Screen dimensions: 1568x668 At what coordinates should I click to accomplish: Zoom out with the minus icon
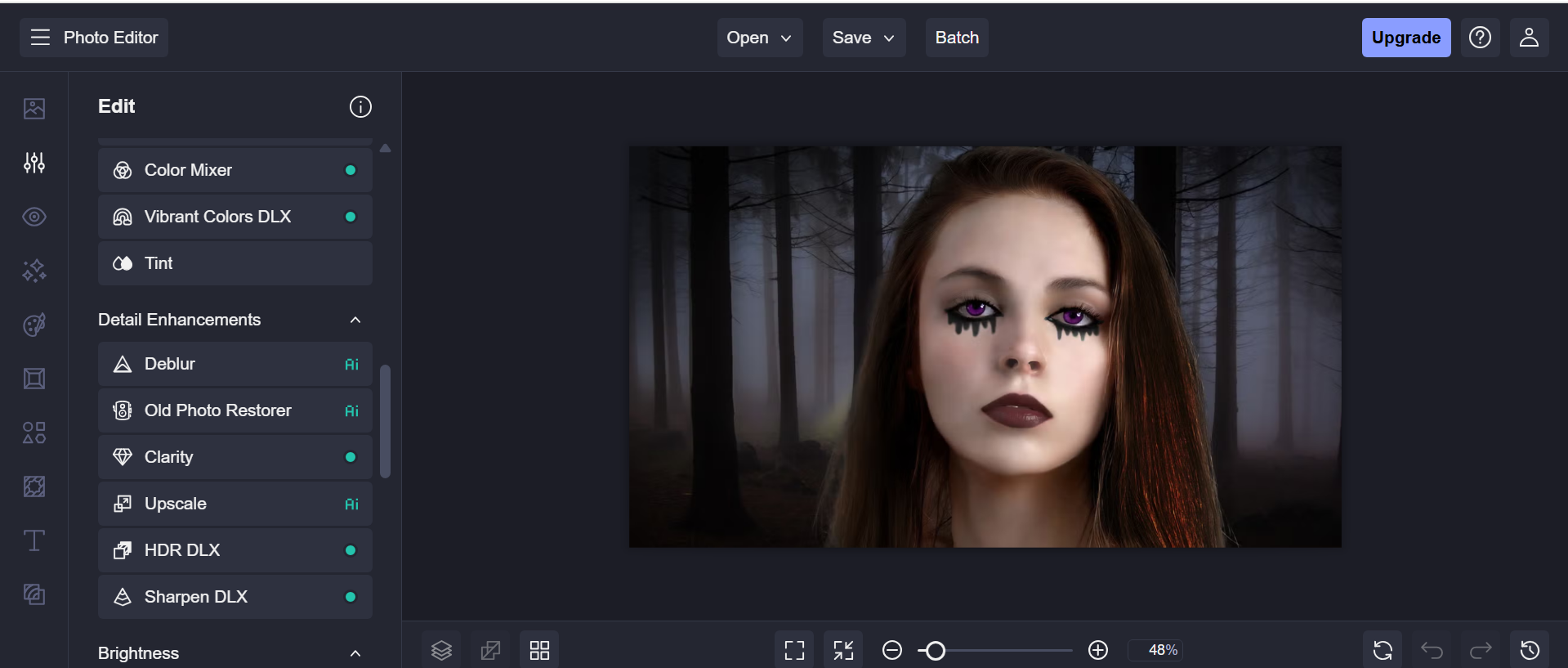click(892, 650)
